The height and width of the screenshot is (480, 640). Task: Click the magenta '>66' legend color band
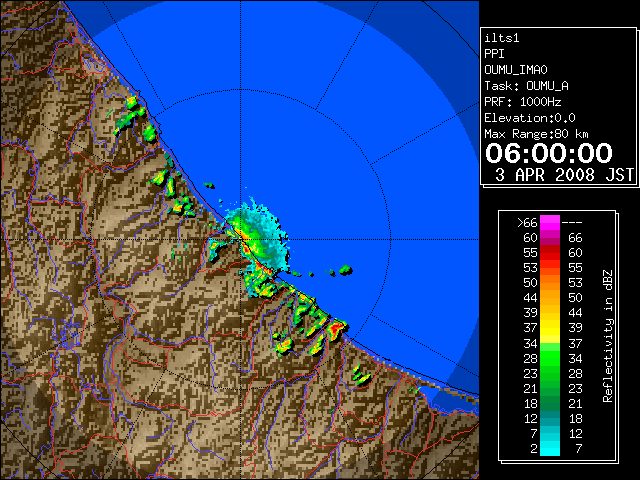coord(550,222)
